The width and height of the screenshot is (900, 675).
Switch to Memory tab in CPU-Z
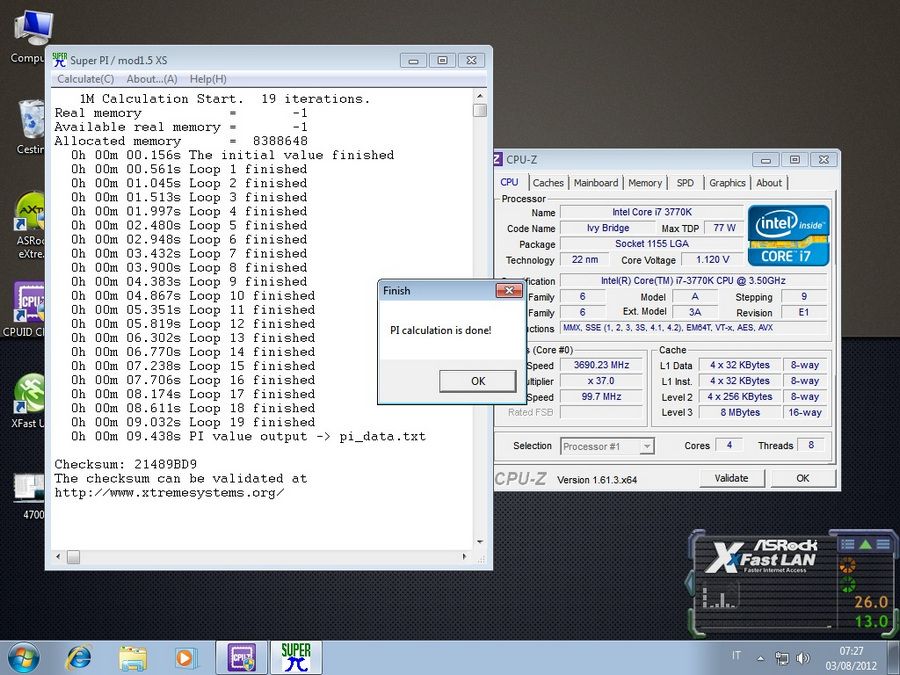pyautogui.click(x=645, y=183)
